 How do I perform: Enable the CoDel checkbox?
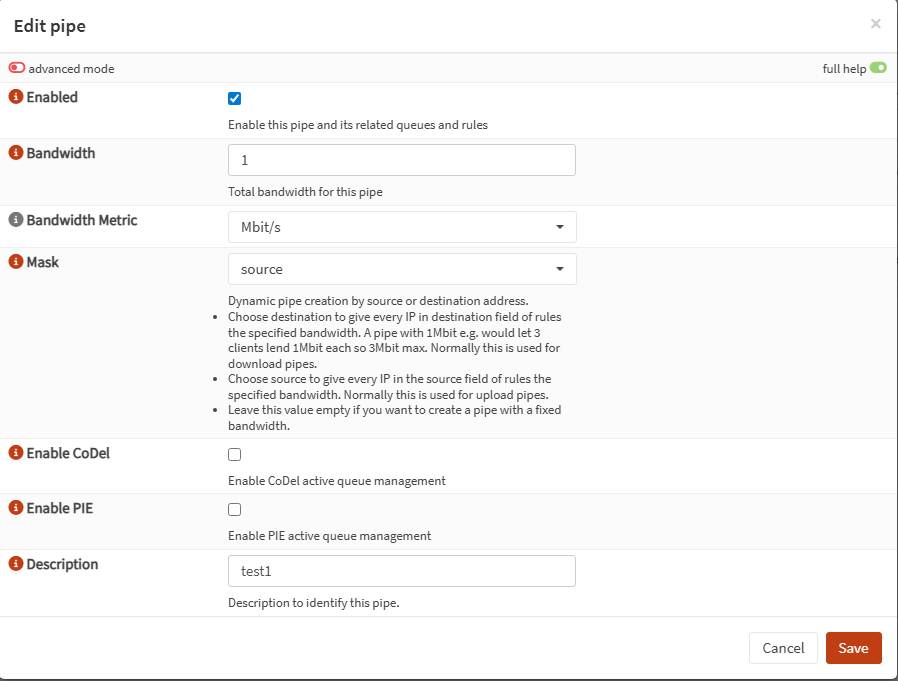coord(235,454)
